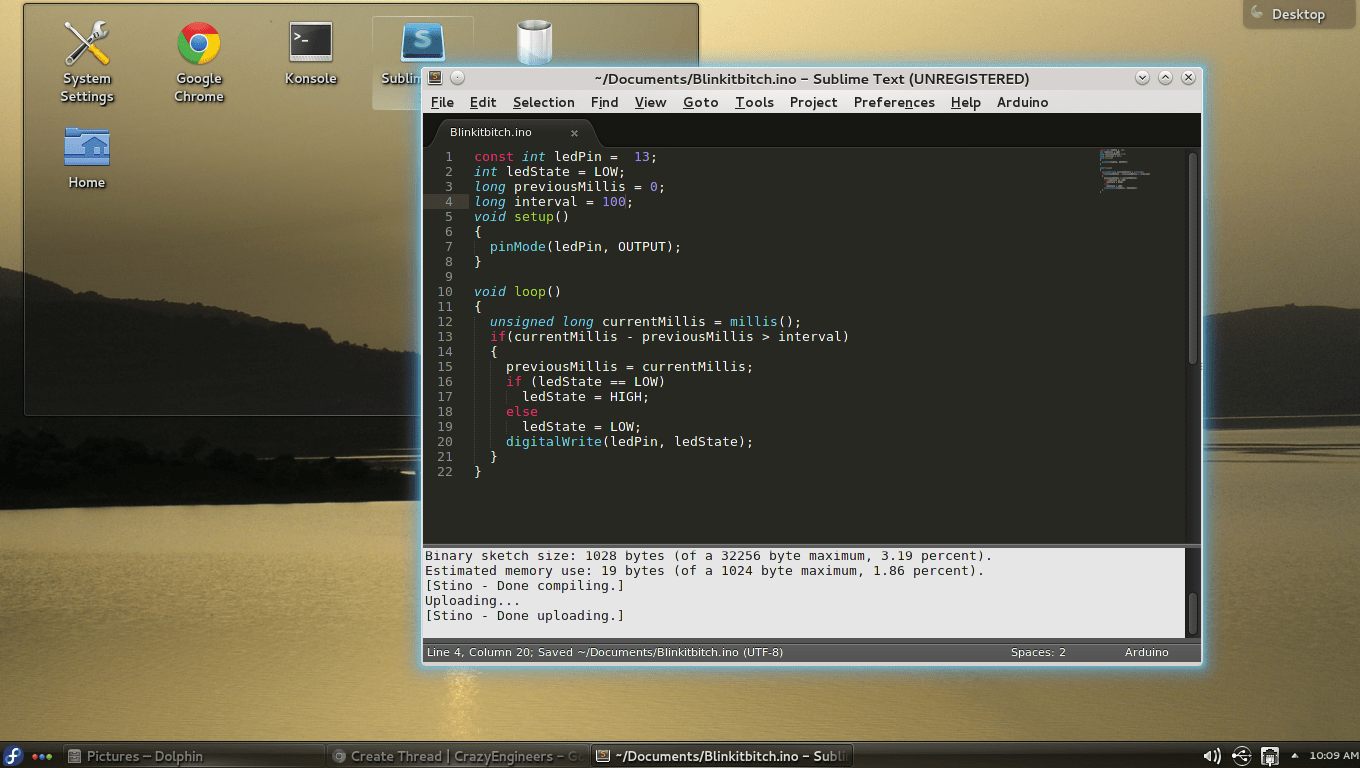Open the Home folder icon
The height and width of the screenshot is (768, 1360).
87,157
